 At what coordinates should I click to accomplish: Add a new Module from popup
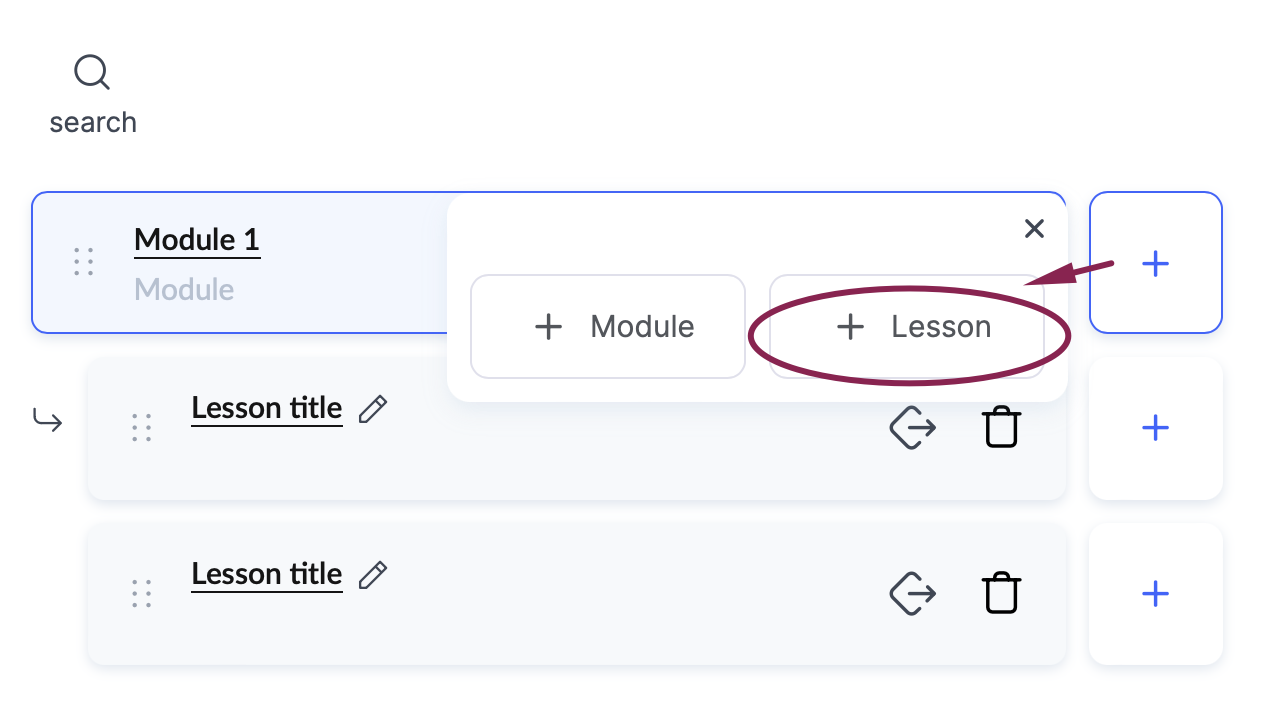(x=608, y=327)
